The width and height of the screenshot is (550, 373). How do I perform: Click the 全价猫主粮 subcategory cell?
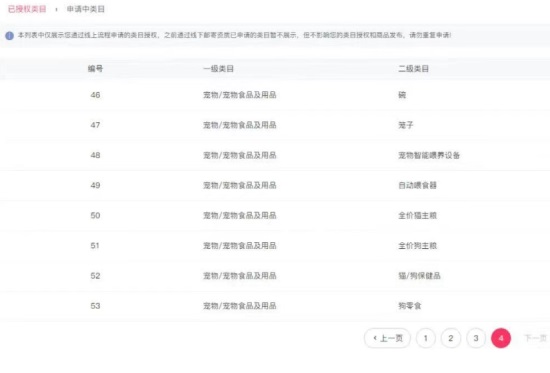(417, 215)
